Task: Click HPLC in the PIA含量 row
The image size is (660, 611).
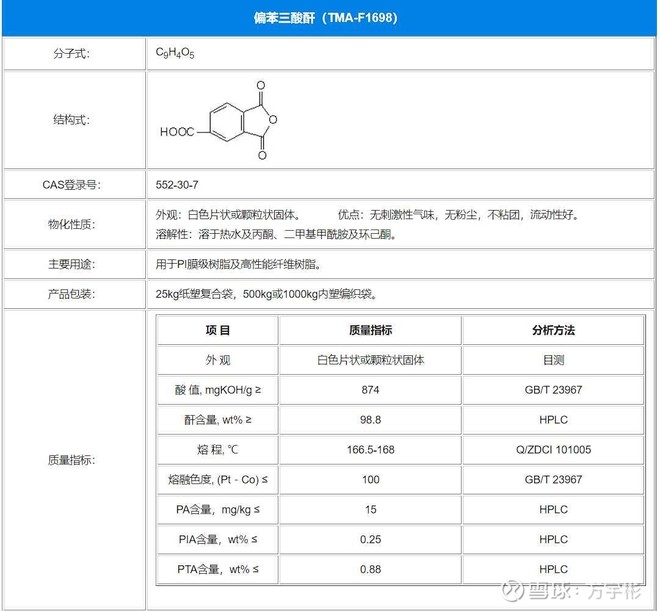Action: click(x=553, y=539)
